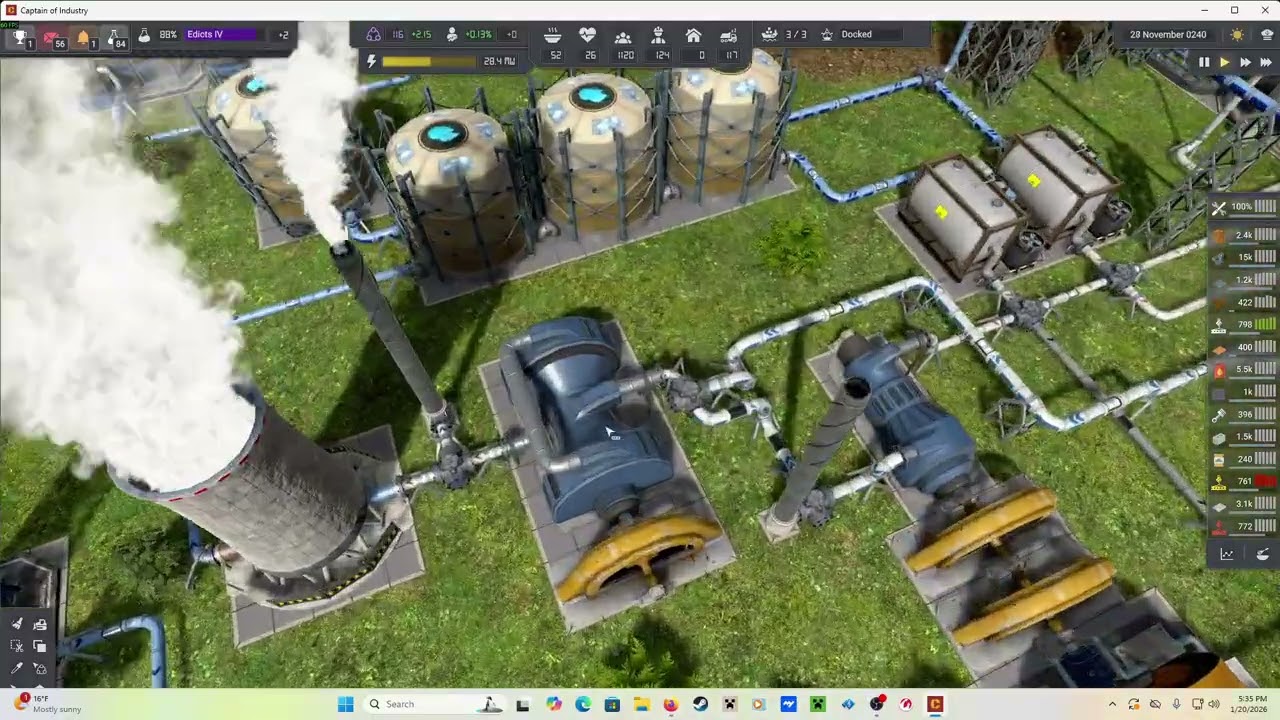1280x720 pixels.
Task: Open the housing home icon
Action: 693,35
